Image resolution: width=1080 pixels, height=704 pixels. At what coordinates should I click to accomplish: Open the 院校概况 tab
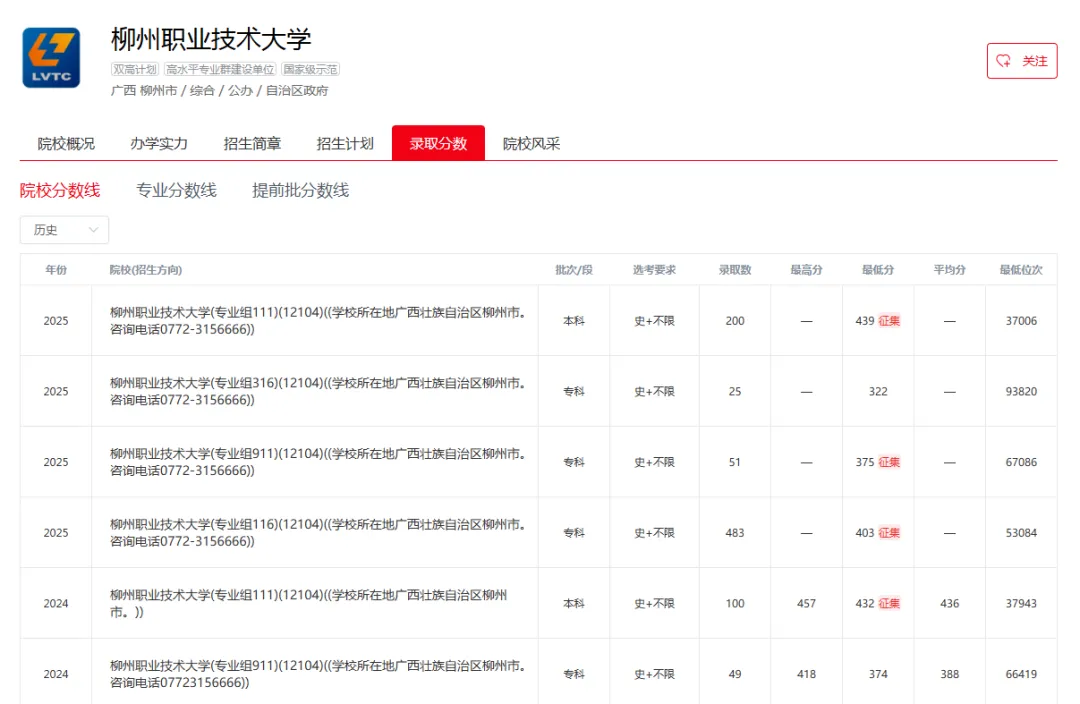point(66,143)
